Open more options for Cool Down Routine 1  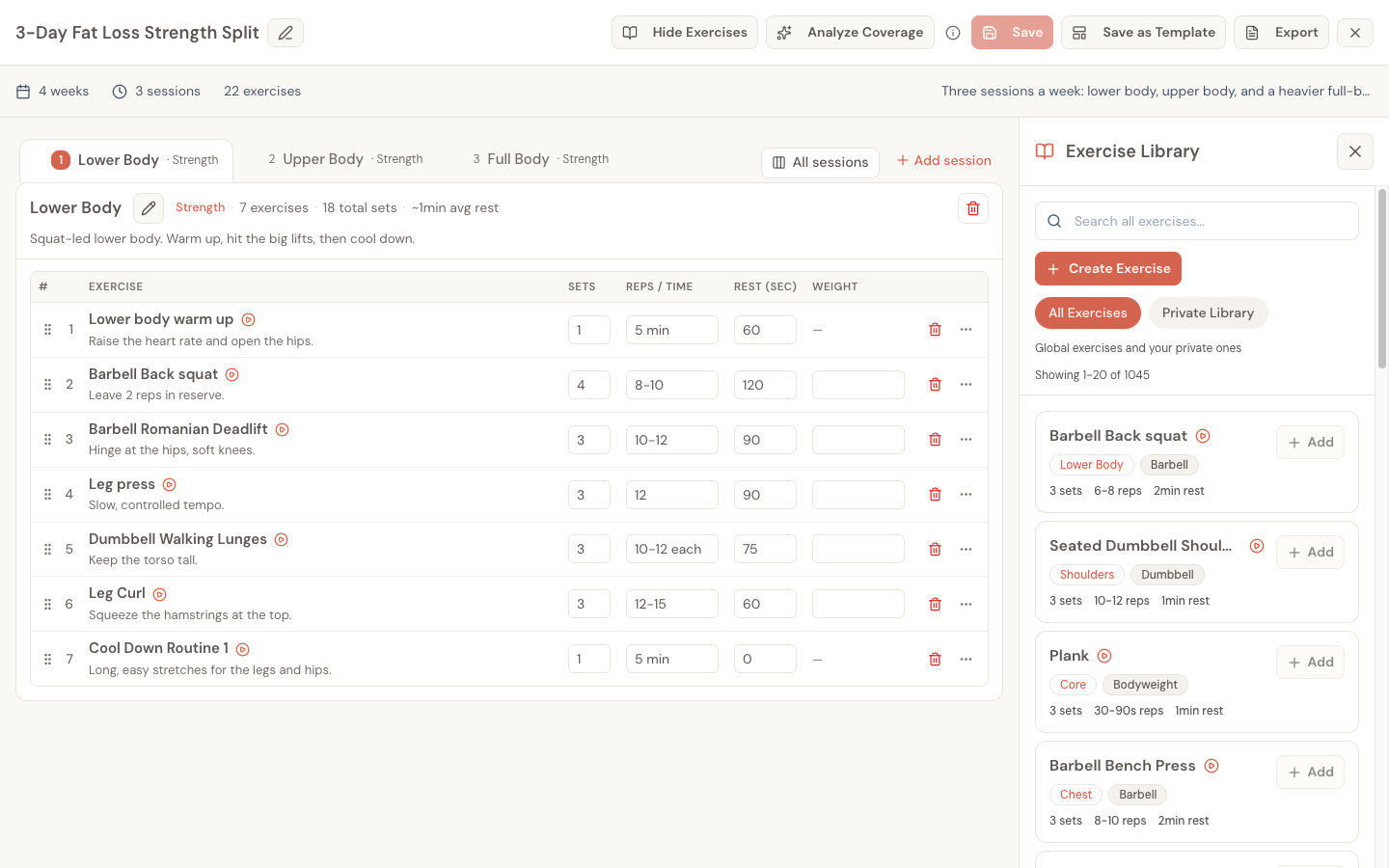click(966, 659)
